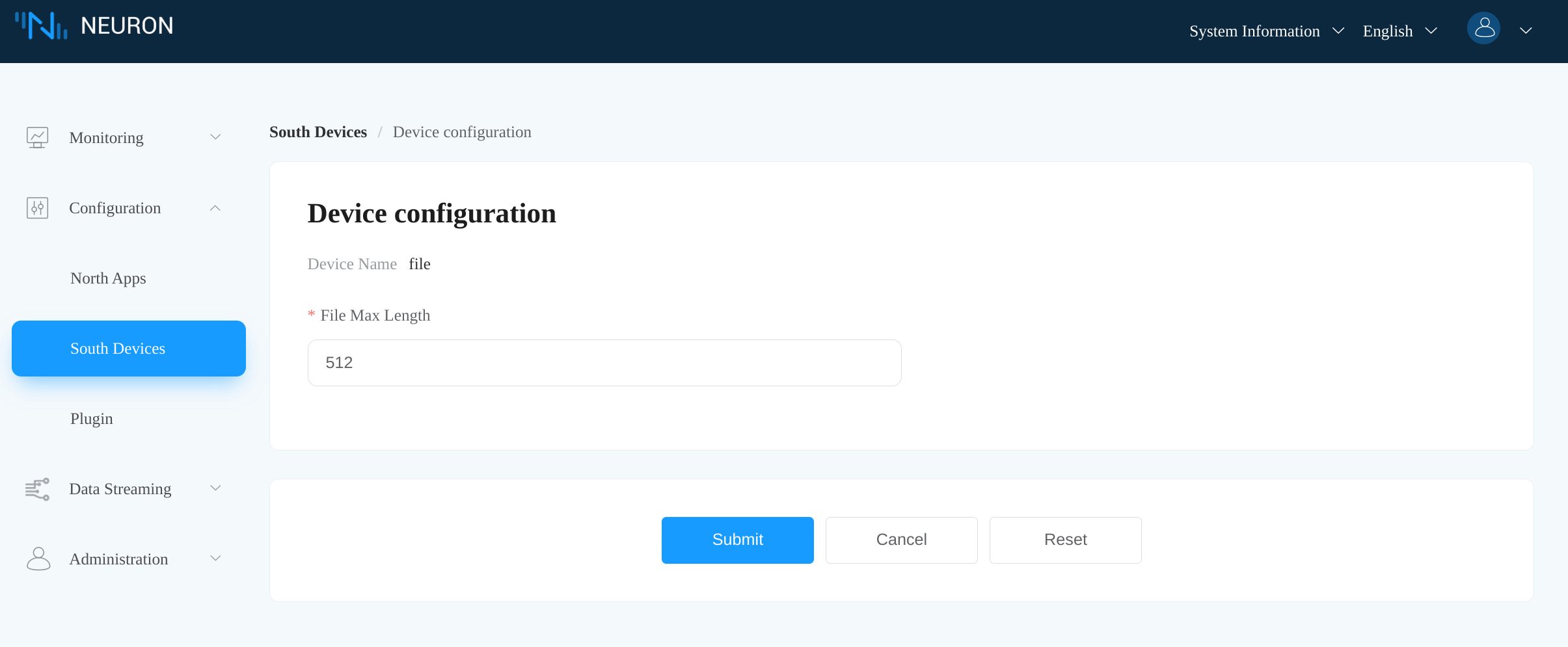Select Plugin in the sidebar
The image size is (1568, 647).
[x=91, y=419]
